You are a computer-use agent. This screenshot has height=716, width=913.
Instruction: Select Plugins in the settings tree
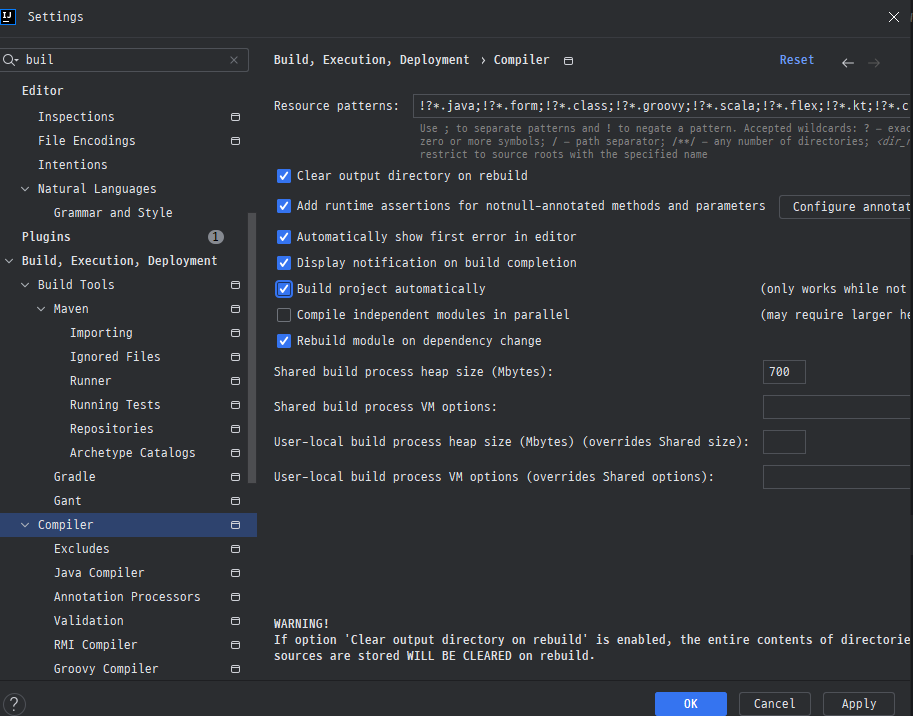click(46, 237)
